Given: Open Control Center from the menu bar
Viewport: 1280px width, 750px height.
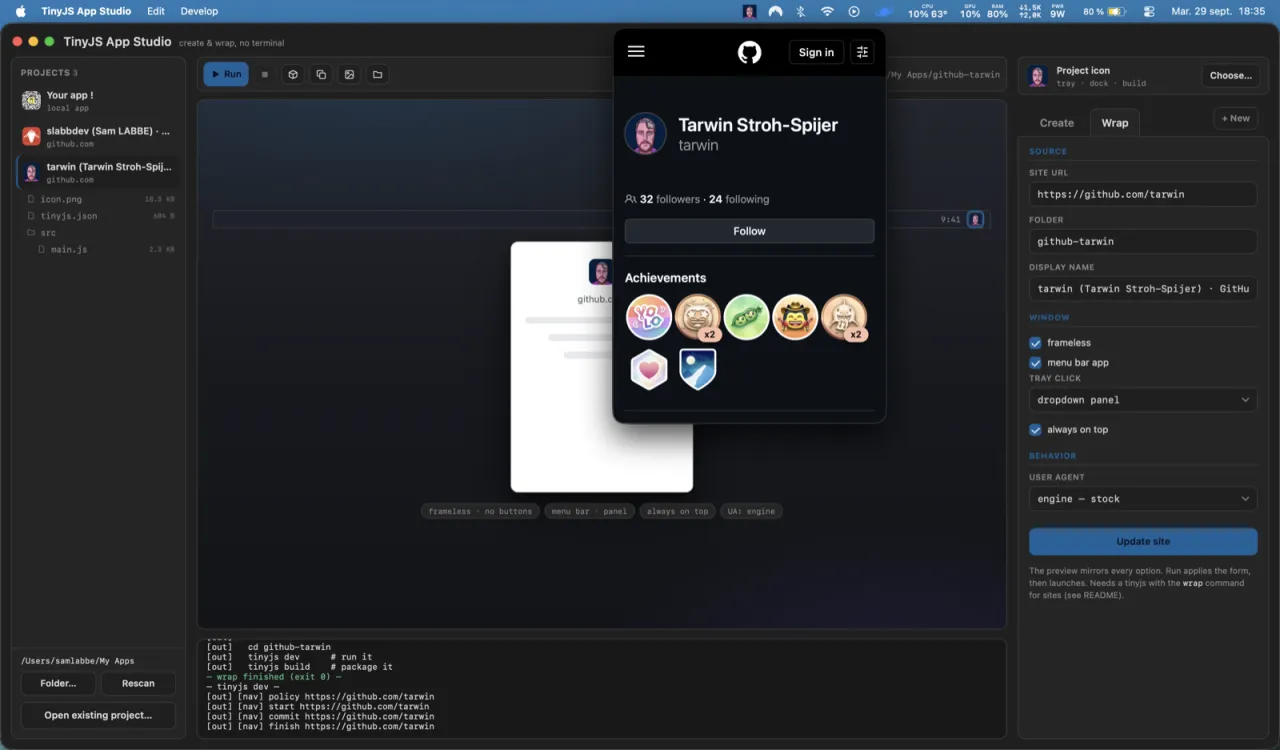Looking at the screenshot, I should 1149,12.
